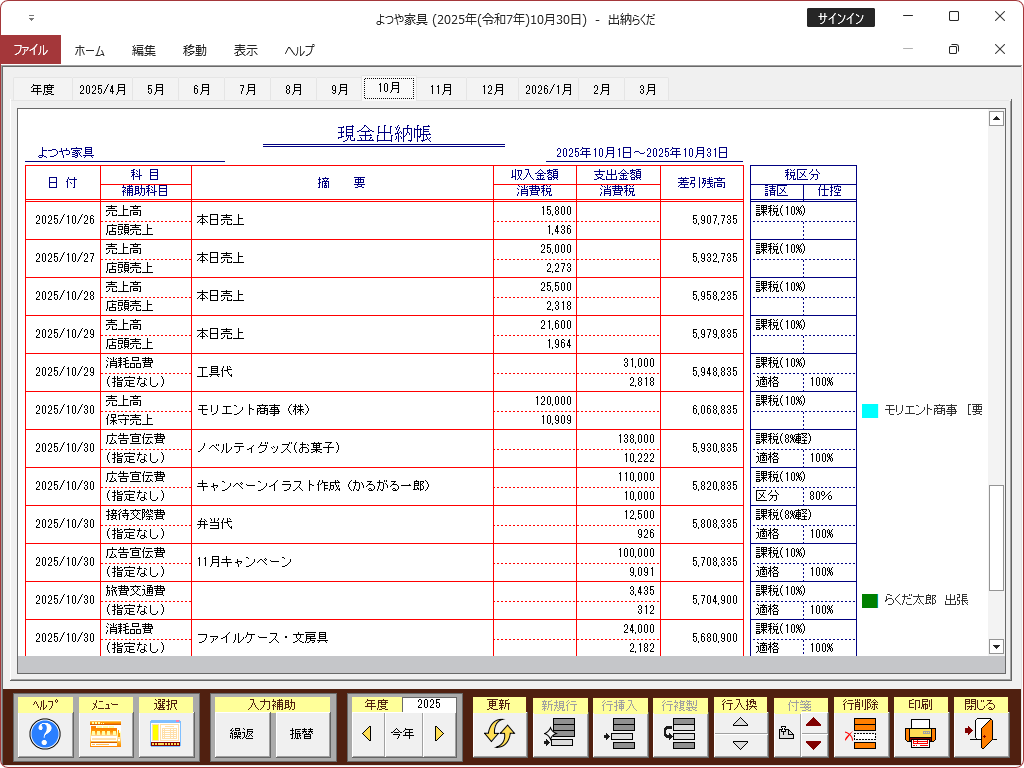The width and height of the screenshot is (1024, 768).
Task: Click the 印刷 printer icon
Action: pos(920,735)
